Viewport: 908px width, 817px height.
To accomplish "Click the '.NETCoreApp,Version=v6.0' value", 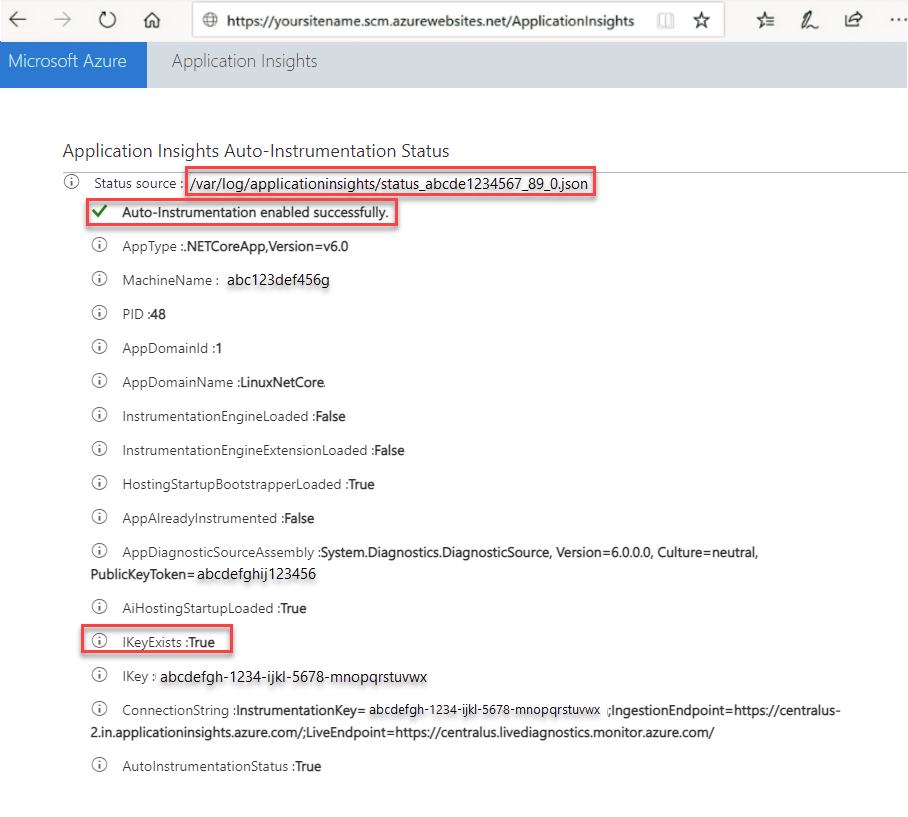I will [x=267, y=247].
